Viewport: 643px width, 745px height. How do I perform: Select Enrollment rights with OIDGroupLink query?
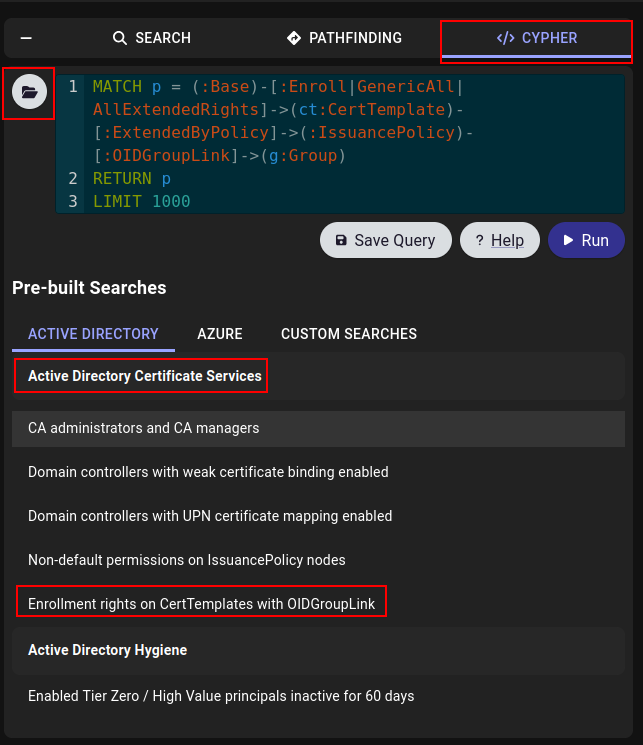pos(202,604)
